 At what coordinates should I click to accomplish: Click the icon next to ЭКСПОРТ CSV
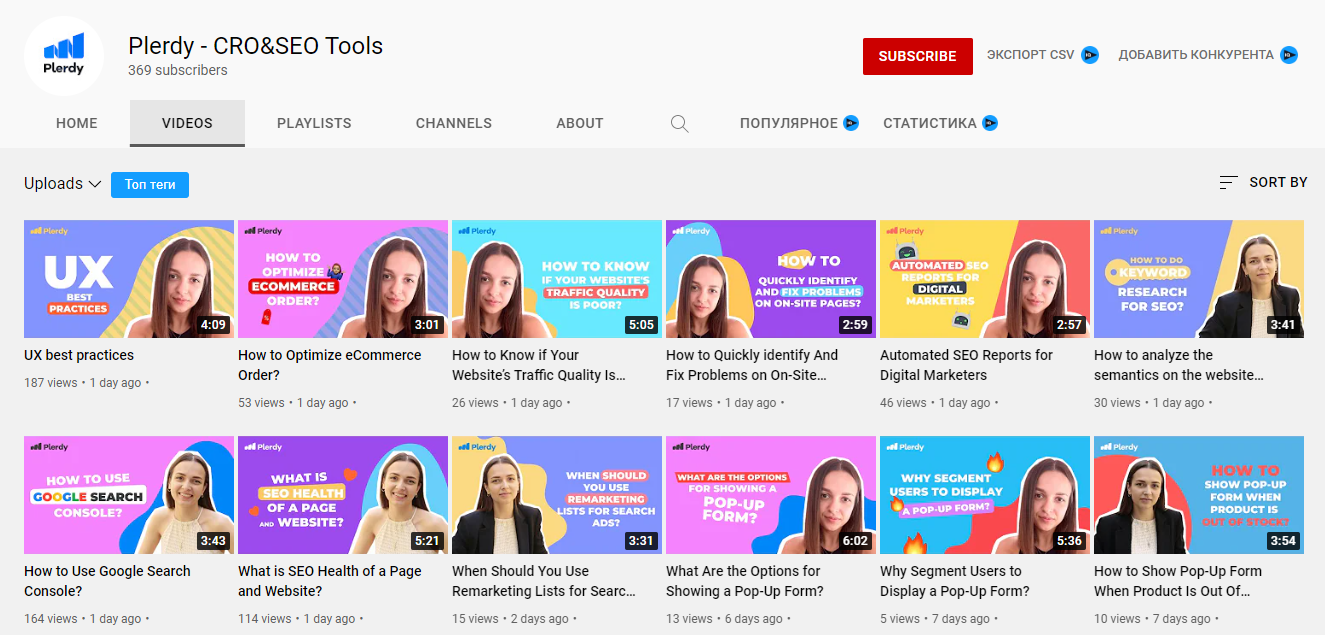[x=1090, y=55]
